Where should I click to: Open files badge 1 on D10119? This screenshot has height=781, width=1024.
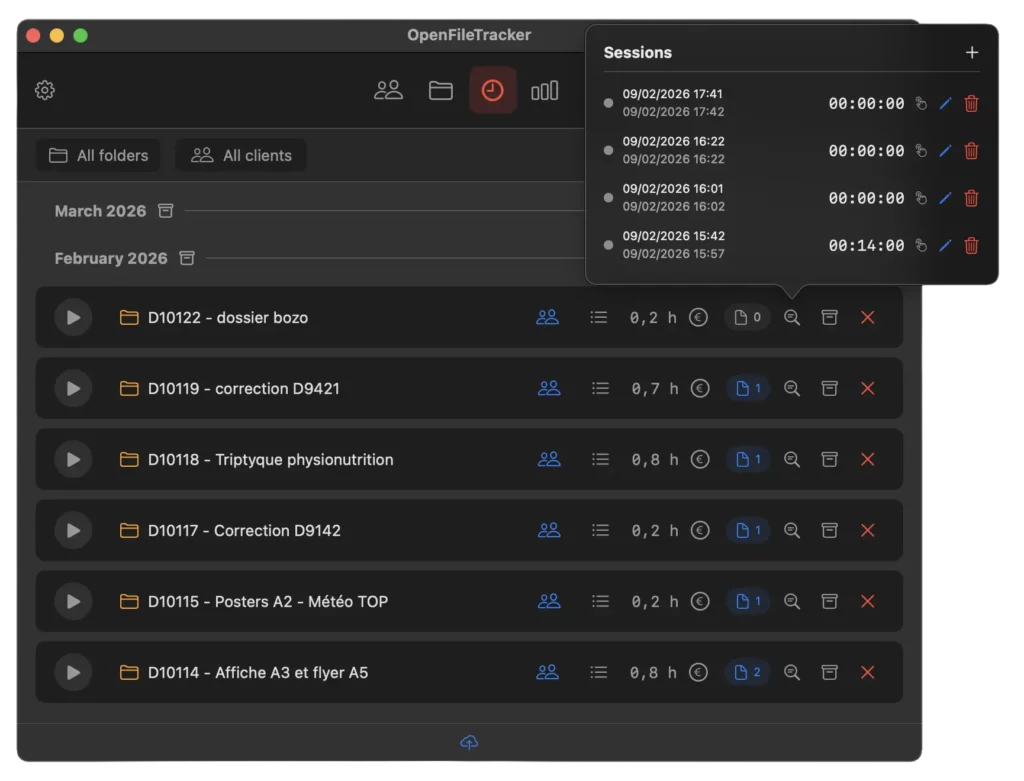748,389
